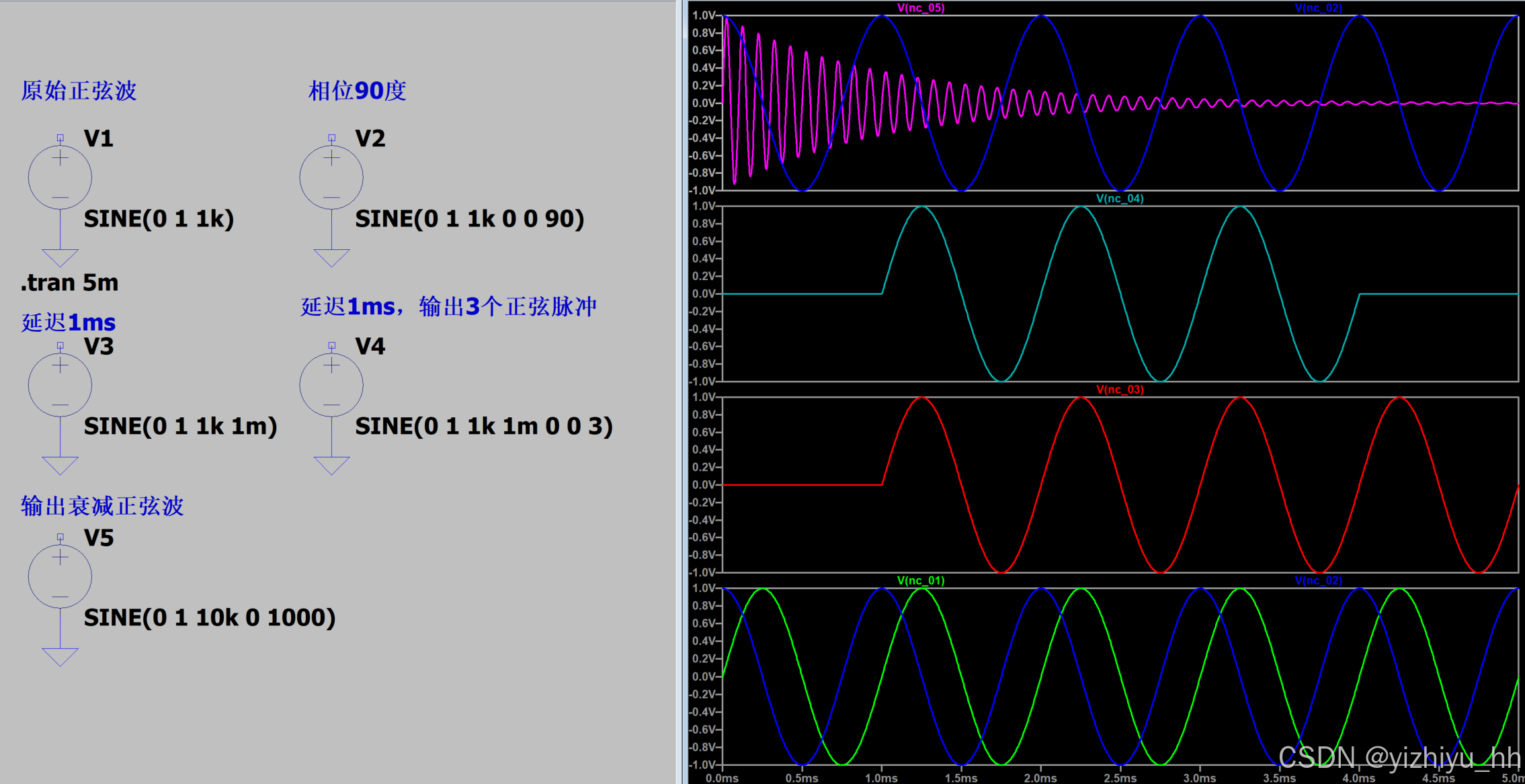The width and height of the screenshot is (1525, 784).
Task: Click the 输出衰减正弦波 comment text
Action: pyautogui.click(x=102, y=506)
